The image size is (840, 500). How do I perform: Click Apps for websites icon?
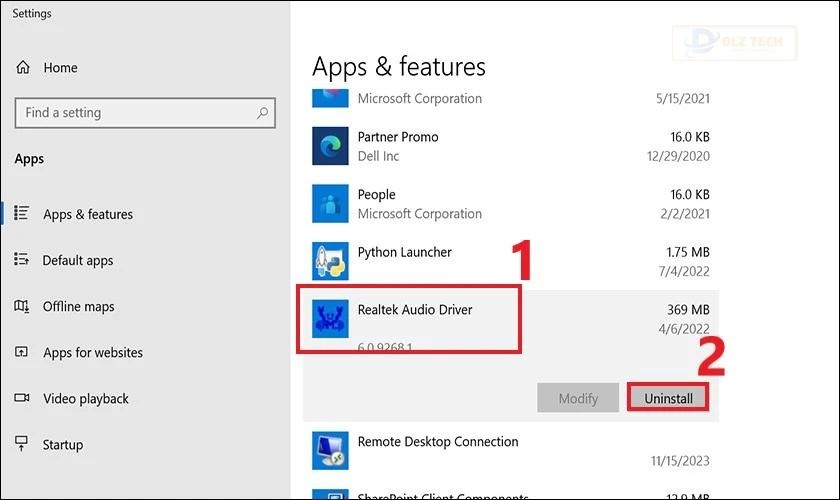pyautogui.click(x=21, y=352)
